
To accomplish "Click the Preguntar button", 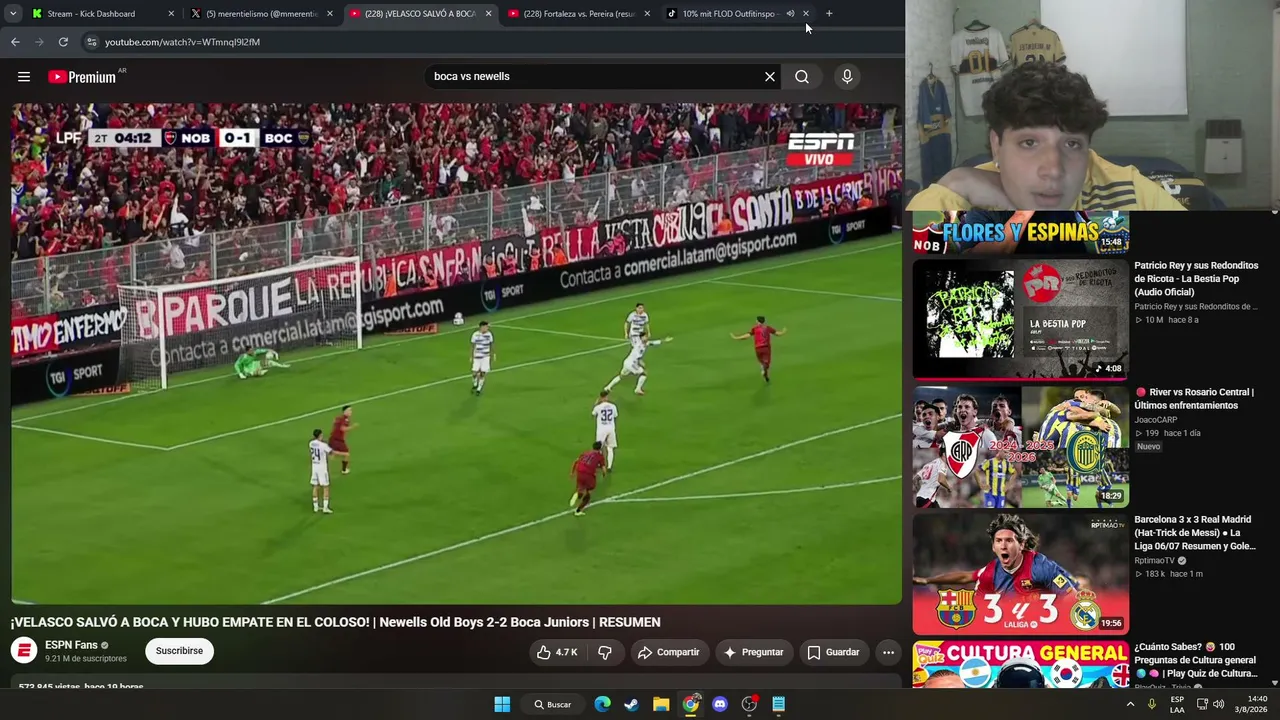I will (x=753, y=652).
